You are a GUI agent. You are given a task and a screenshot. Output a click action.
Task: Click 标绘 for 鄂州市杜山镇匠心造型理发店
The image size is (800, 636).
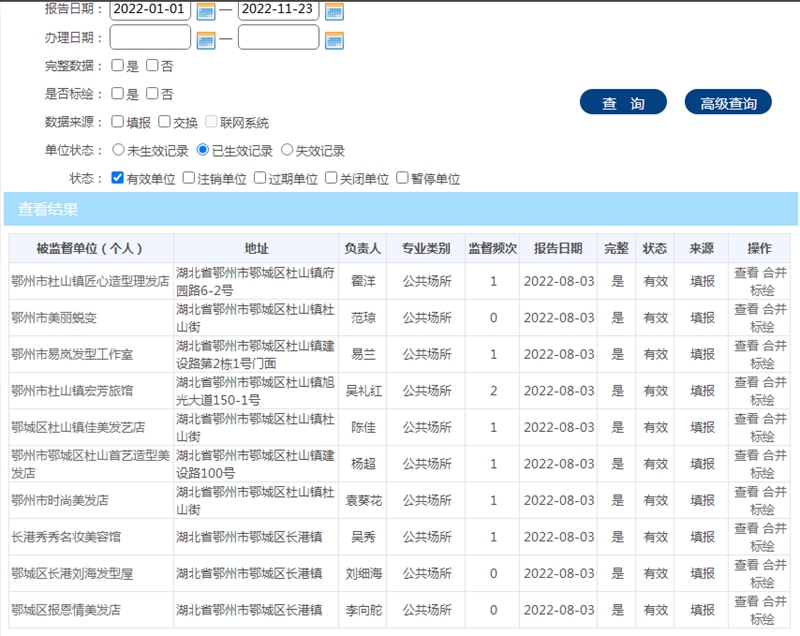click(762, 290)
